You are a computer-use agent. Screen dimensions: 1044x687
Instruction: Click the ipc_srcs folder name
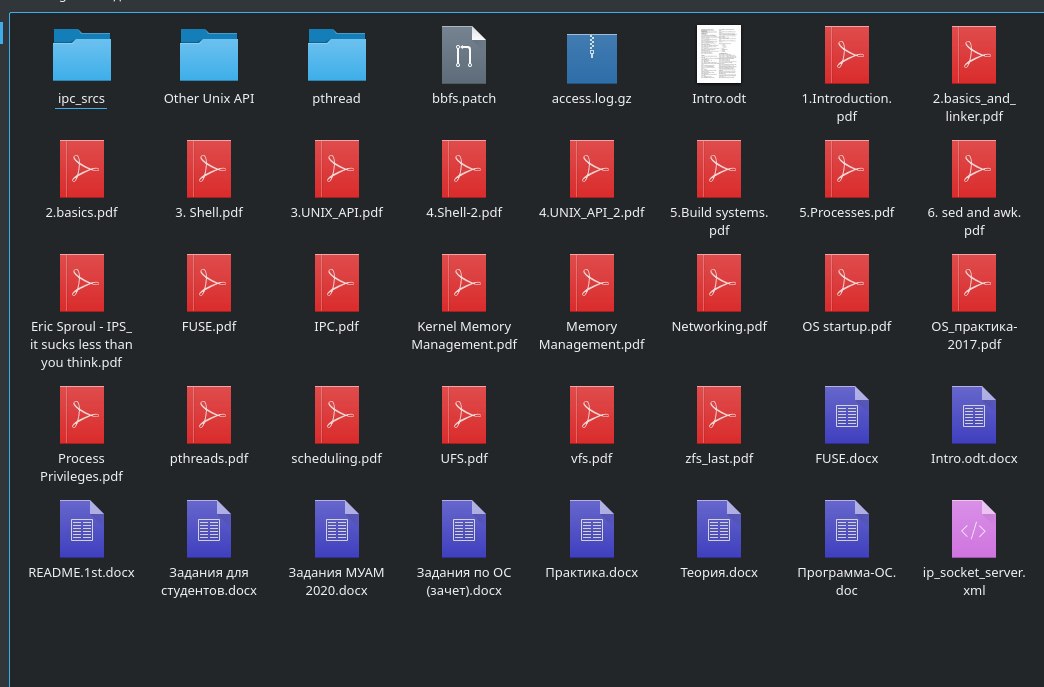click(81, 99)
